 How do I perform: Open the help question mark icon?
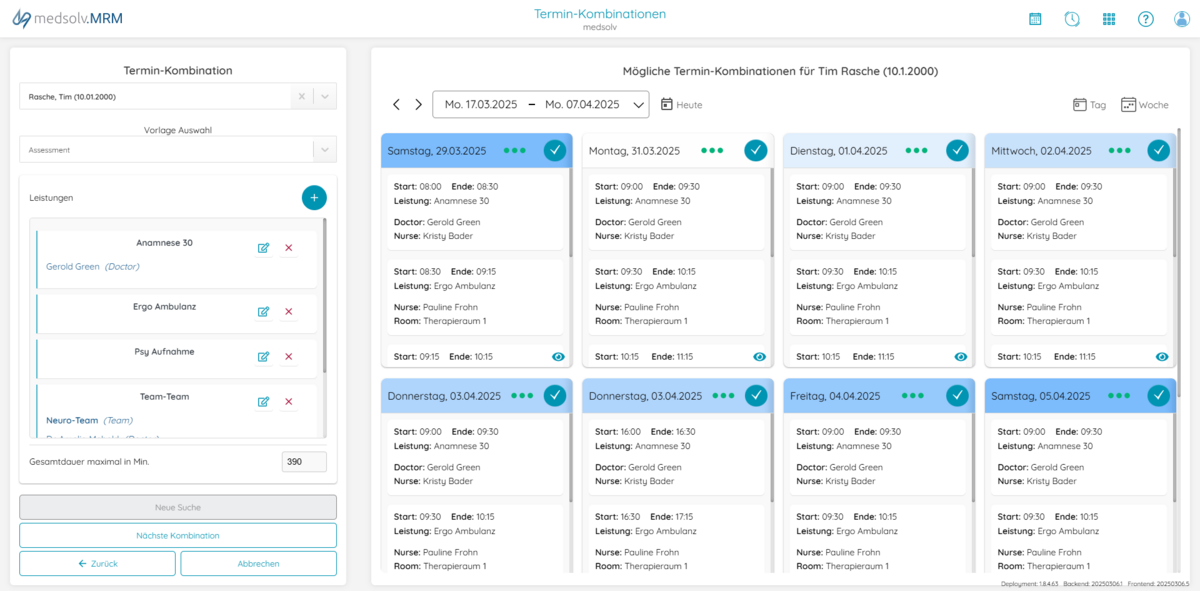[1146, 19]
